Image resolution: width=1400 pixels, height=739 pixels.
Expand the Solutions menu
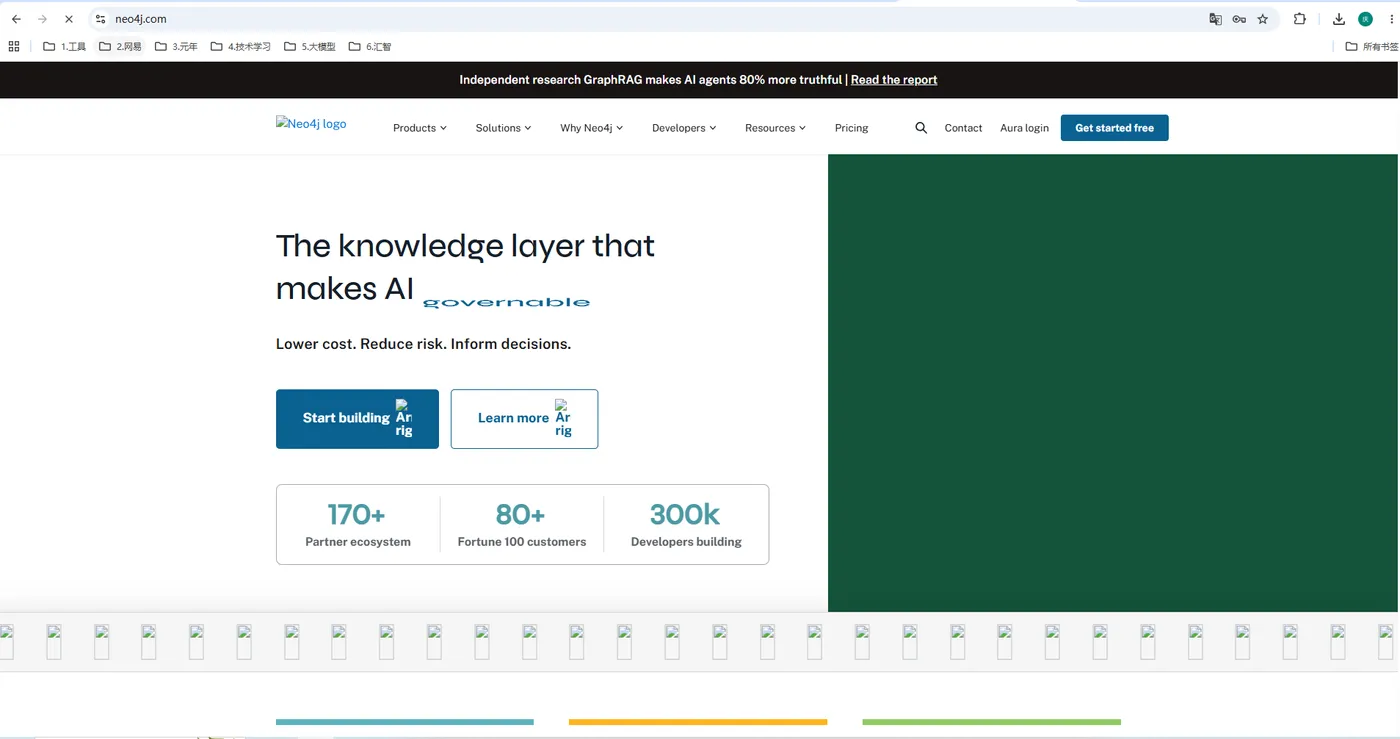[x=504, y=128]
